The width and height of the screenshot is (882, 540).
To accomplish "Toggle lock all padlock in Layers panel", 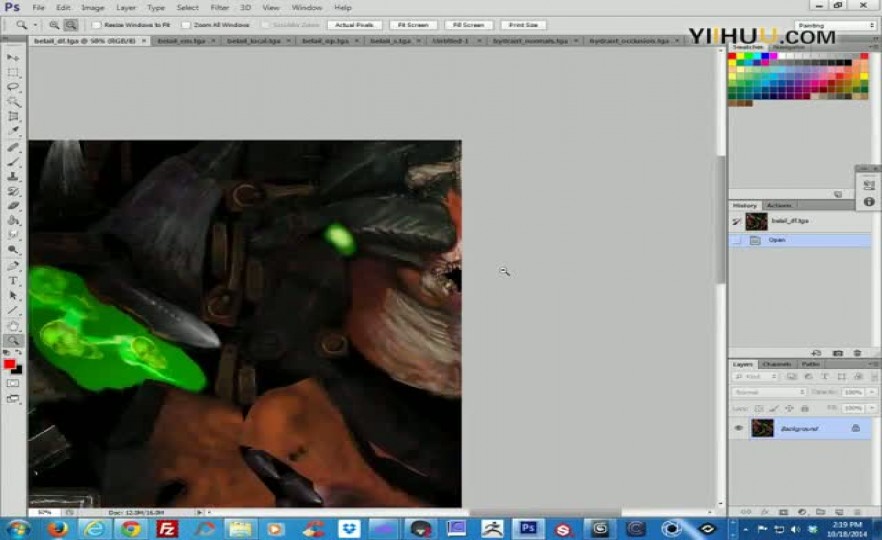I will point(804,408).
